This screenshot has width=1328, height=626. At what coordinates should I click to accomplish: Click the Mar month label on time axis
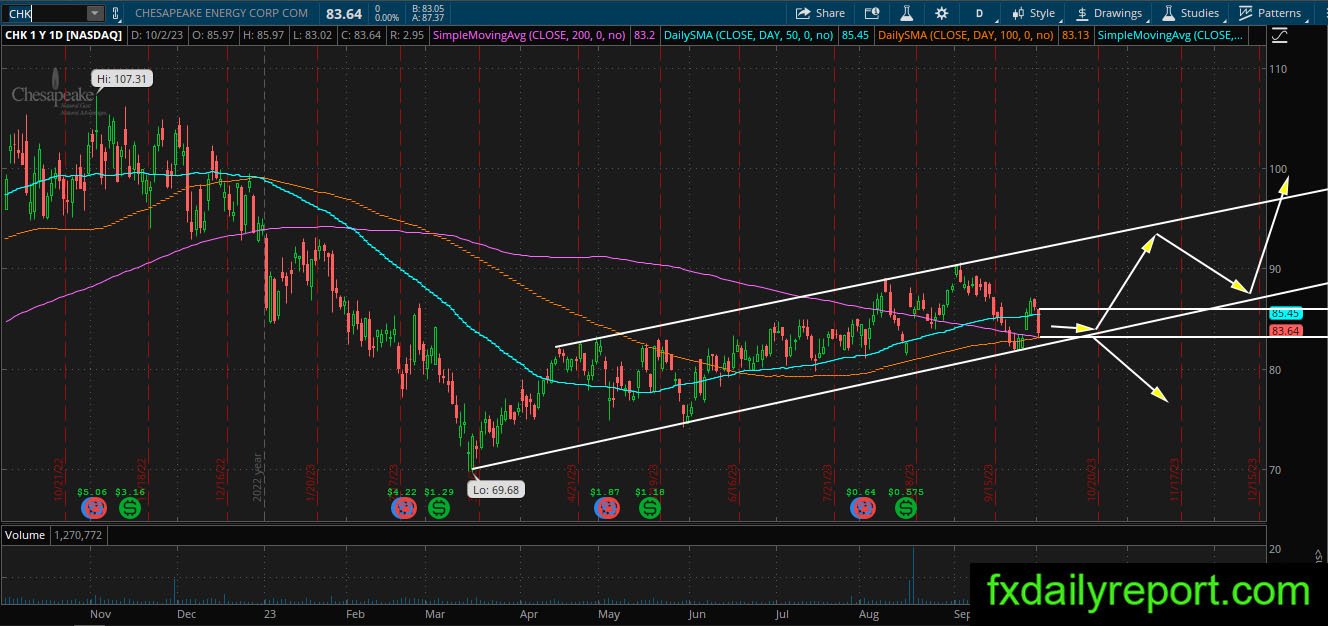tap(433, 615)
